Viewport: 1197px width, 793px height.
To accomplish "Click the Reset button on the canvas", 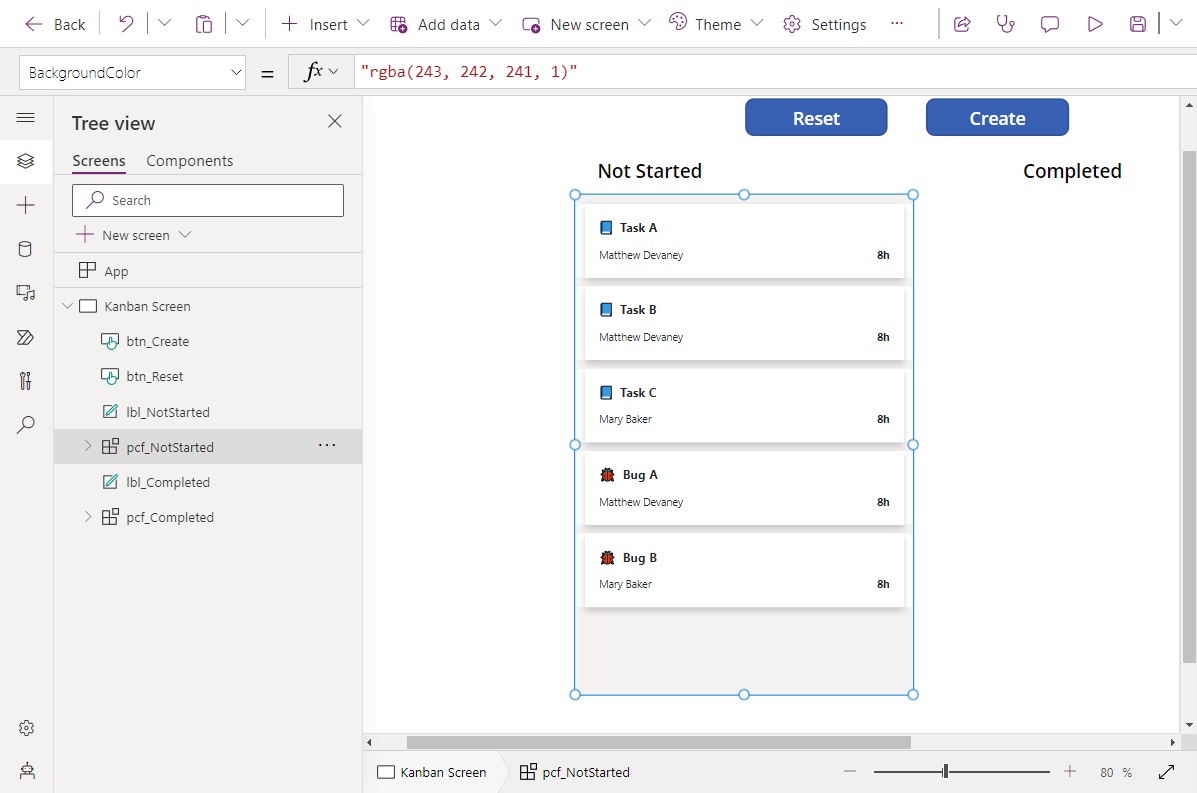I will click(816, 117).
